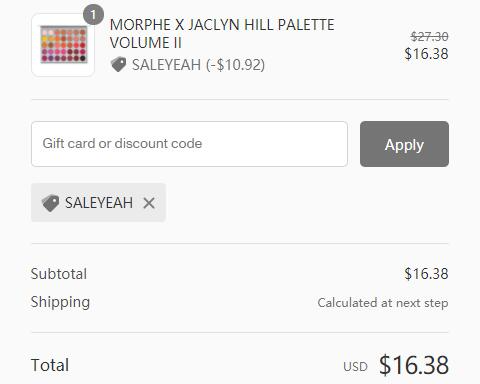This screenshot has width=480, height=384.
Task: Click the SALEYEAH (-$10.92) discount text
Action: pos(198,65)
